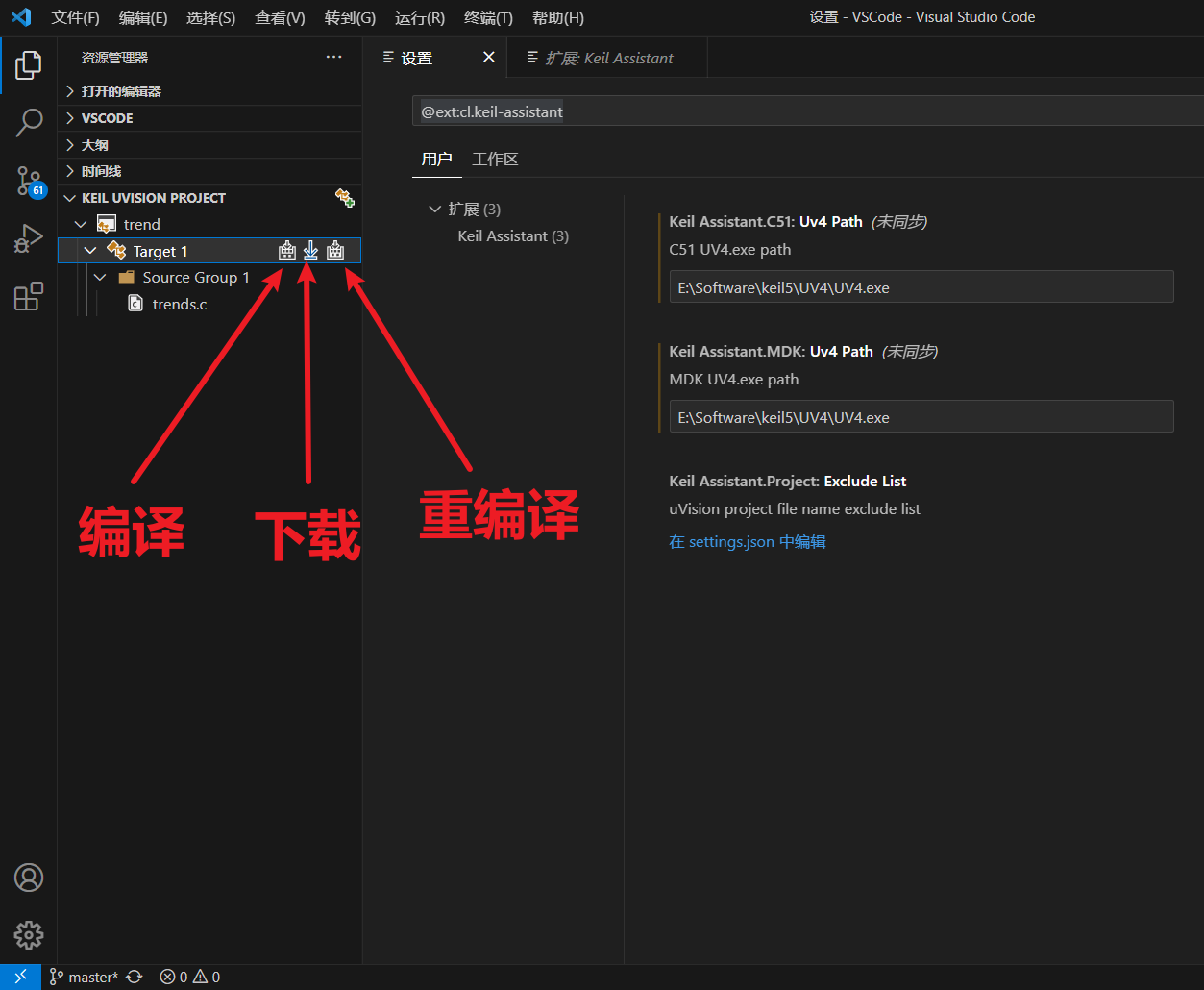1204x990 pixels.
Task: Open Explorer more actions ellipsis
Action: [333, 58]
